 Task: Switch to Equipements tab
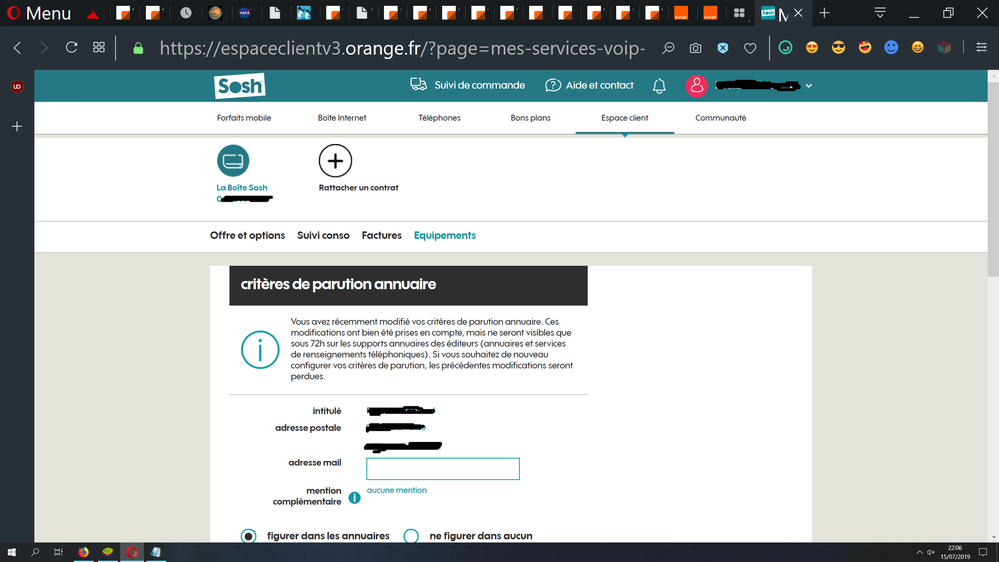[445, 235]
